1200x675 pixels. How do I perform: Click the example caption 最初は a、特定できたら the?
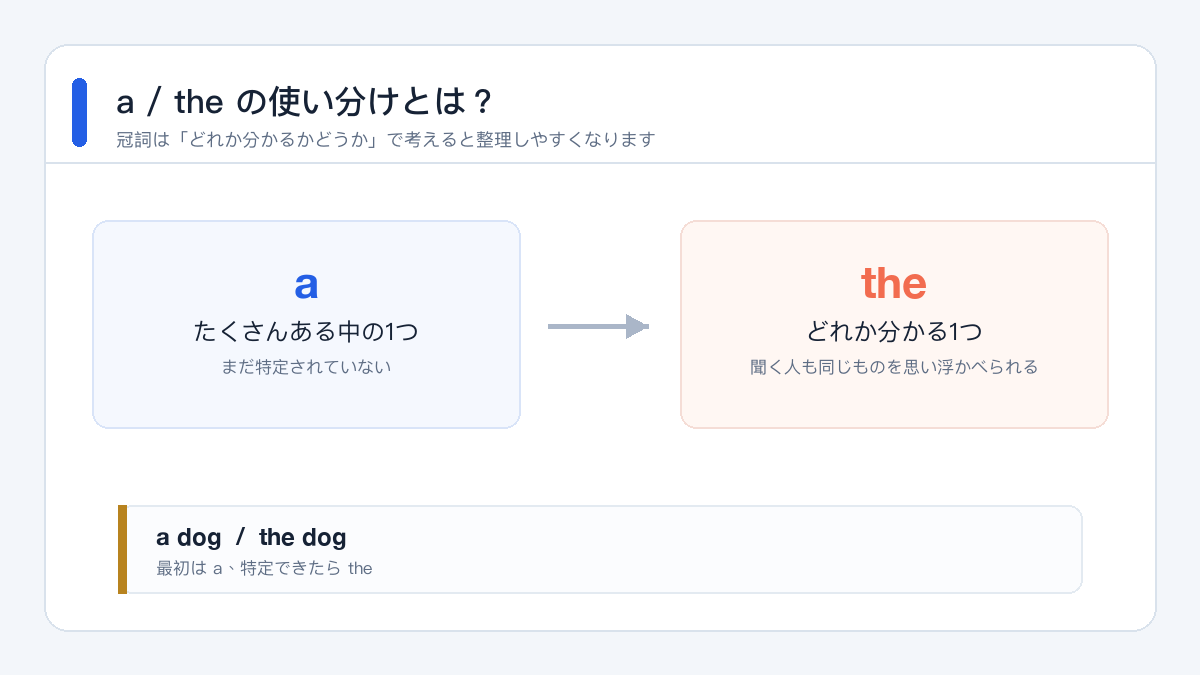(264, 569)
